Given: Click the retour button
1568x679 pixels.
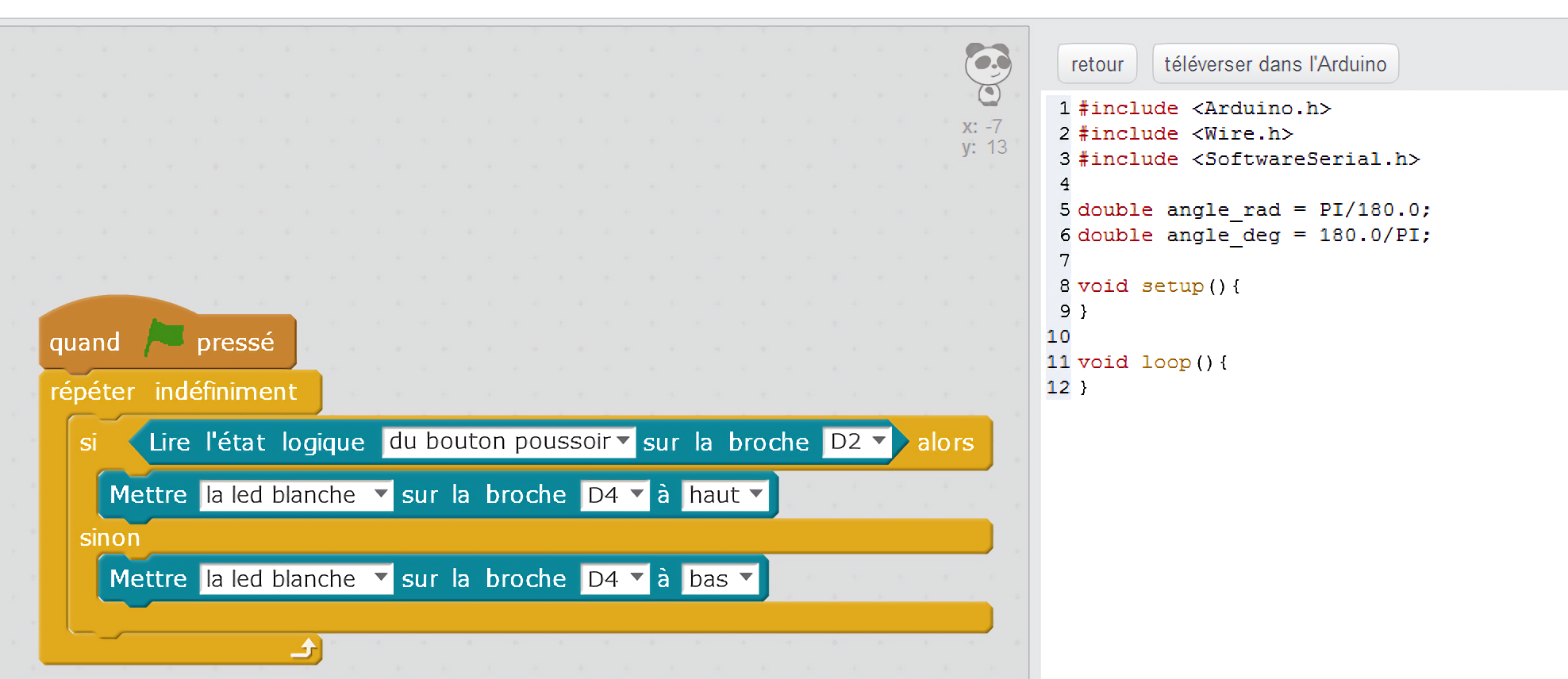Looking at the screenshot, I should tap(1097, 64).
